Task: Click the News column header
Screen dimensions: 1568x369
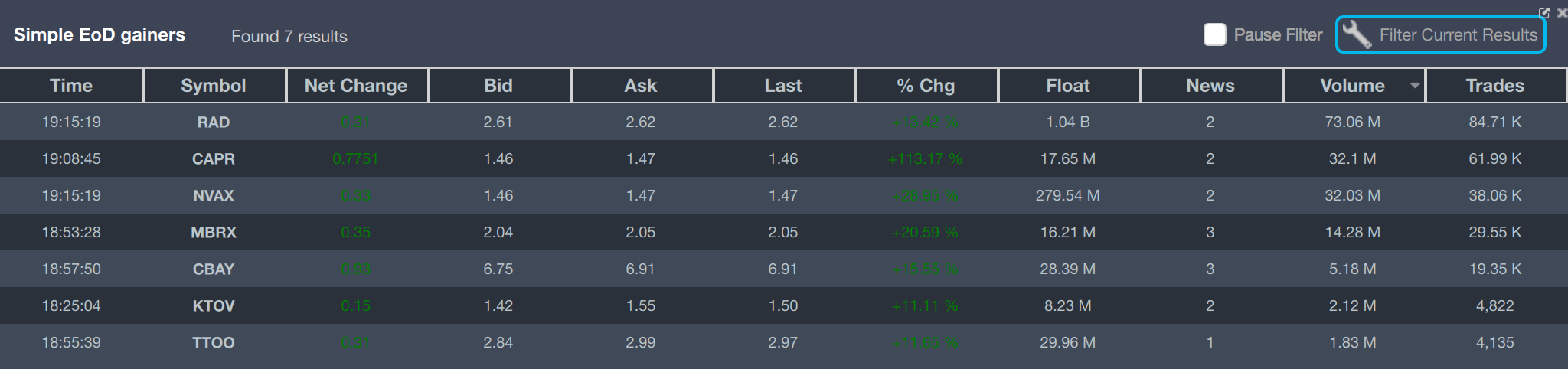Action: click(1210, 86)
